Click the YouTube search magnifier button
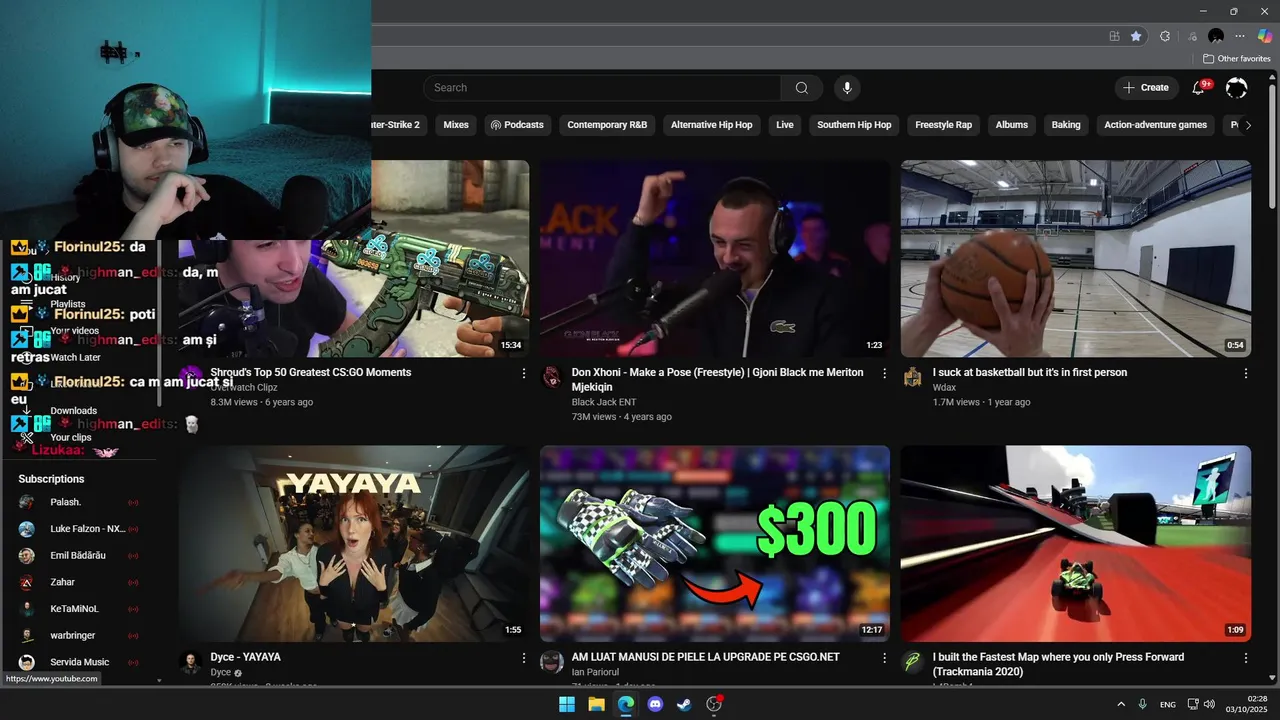 tap(801, 88)
